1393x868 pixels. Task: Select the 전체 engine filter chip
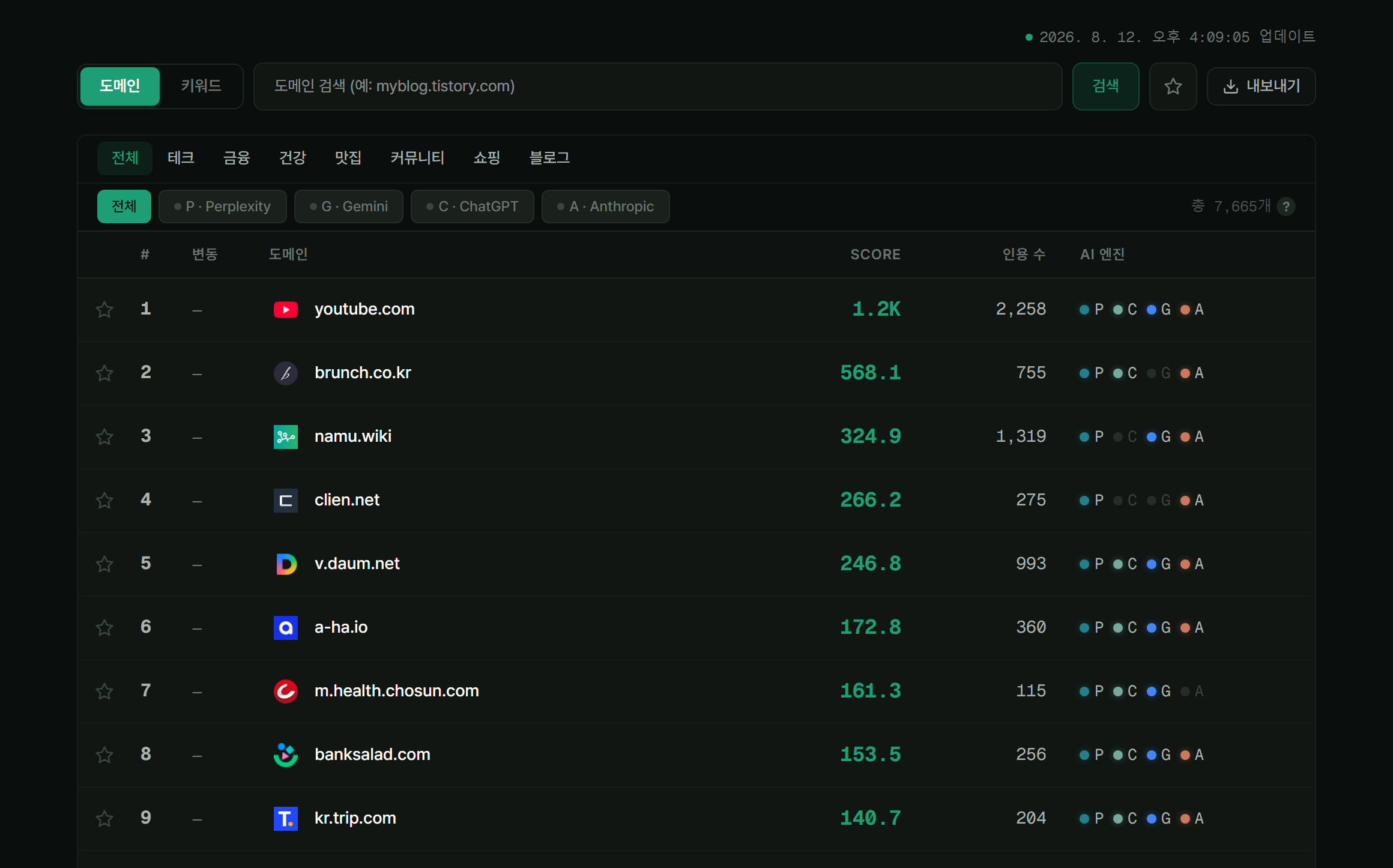[x=124, y=206]
